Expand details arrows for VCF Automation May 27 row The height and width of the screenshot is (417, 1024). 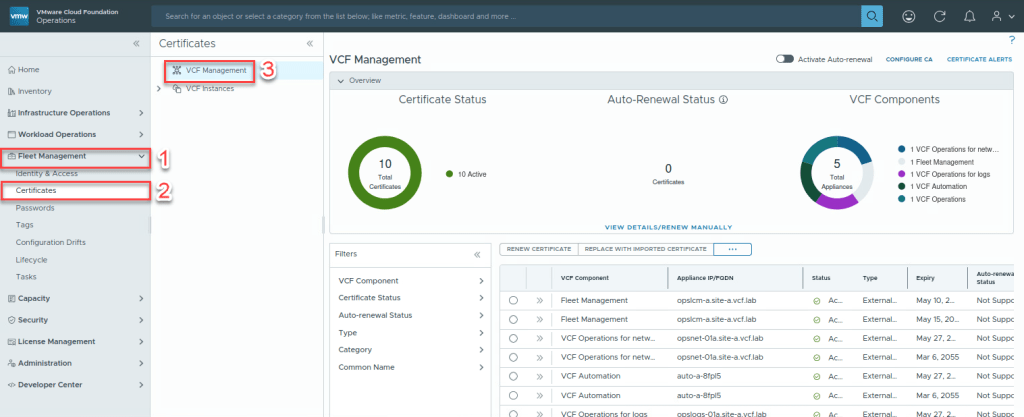point(540,377)
